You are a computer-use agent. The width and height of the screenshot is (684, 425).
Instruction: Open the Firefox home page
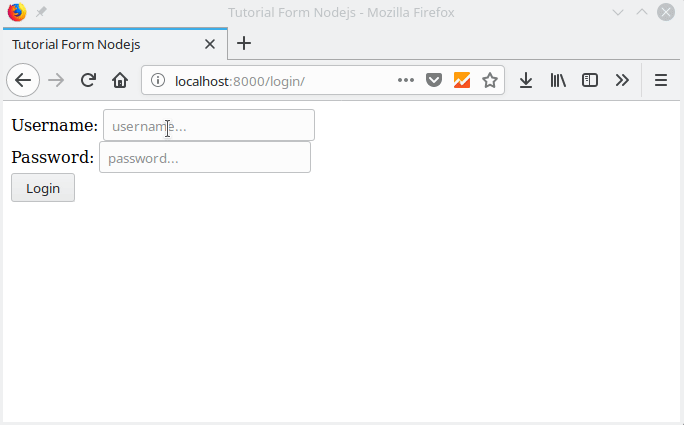(120, 80)
